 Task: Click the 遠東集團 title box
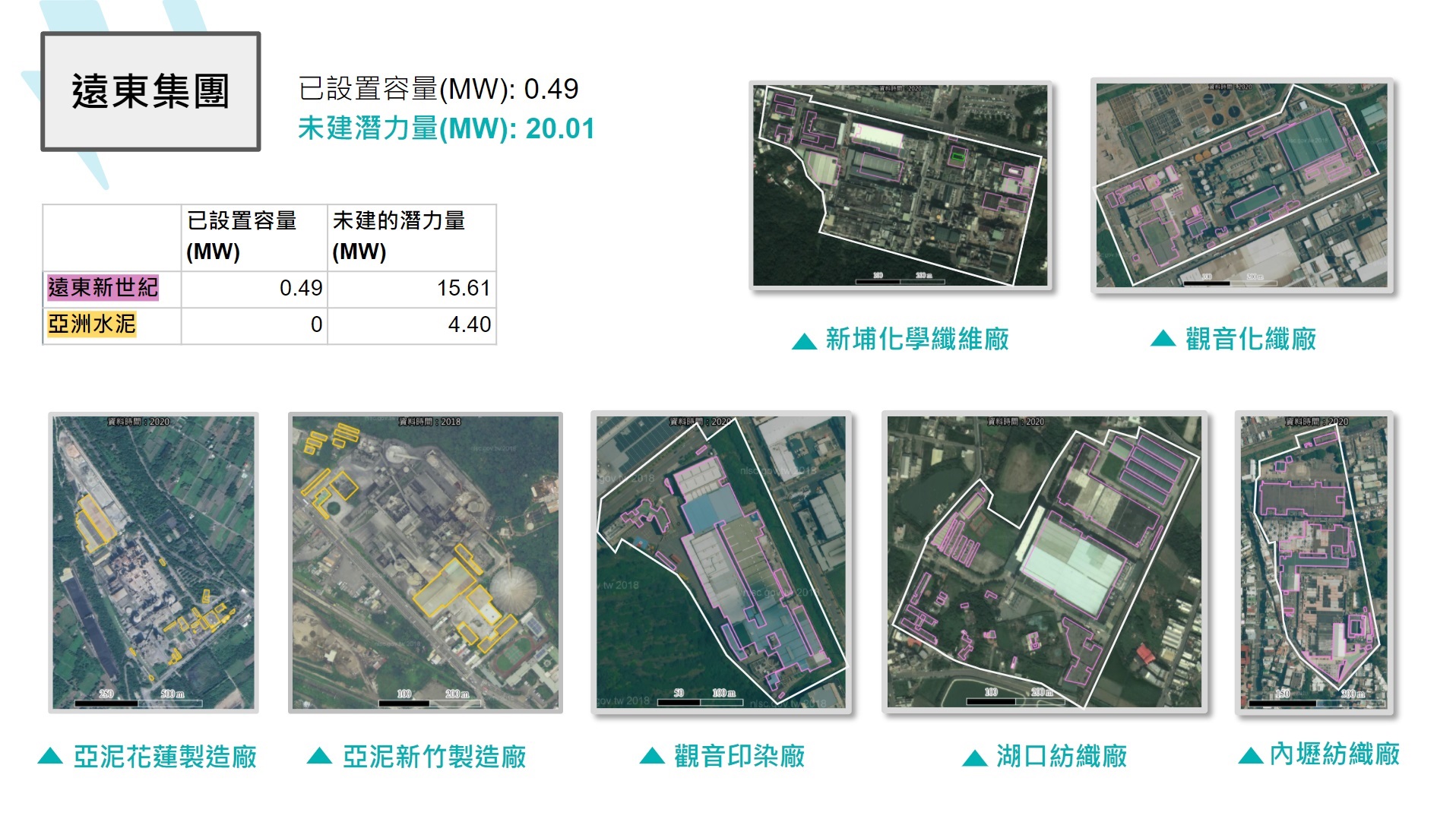pos(150,91)
